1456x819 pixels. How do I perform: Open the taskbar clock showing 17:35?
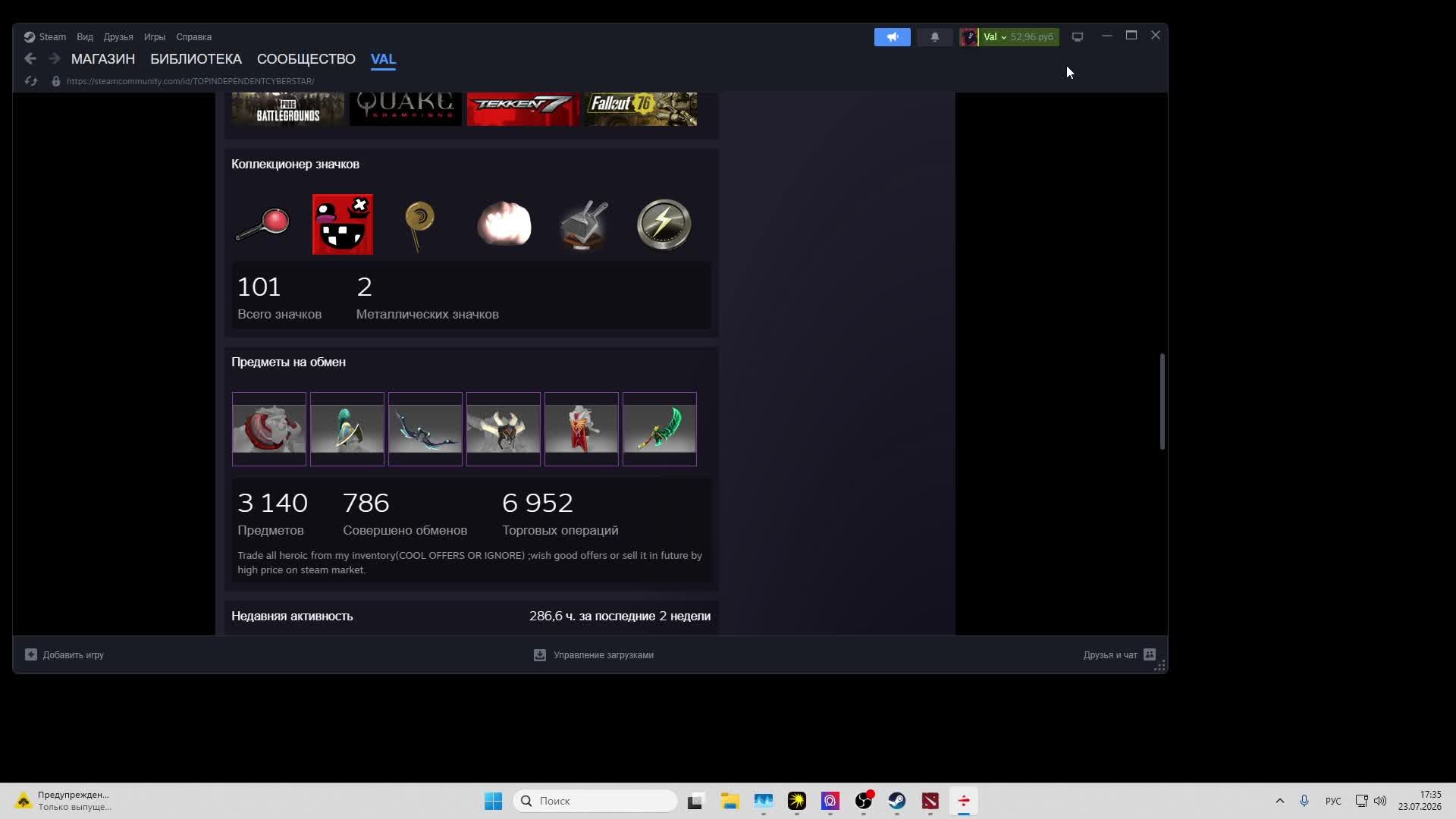[x=1420, y=801]
